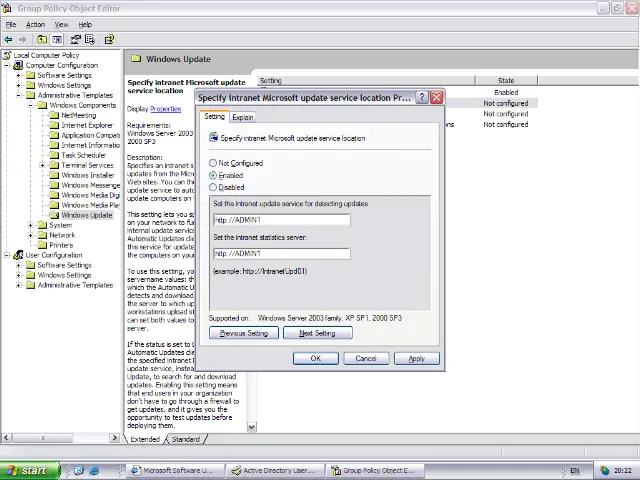Click the Task Scheduler folder icon
Screen dimensions: 640x480
(x=54, y=155)
